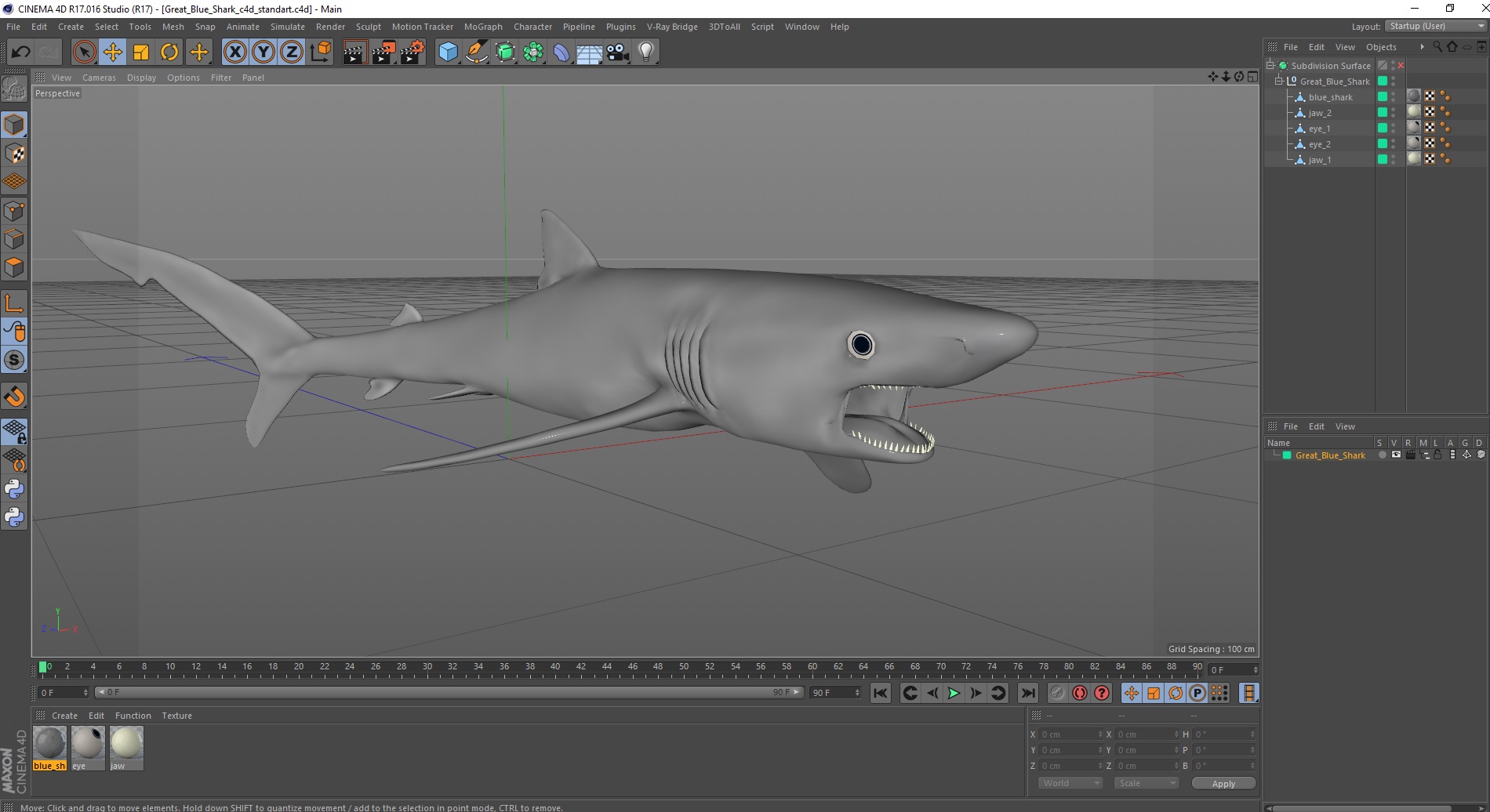Go to end of animation
This screenshot has height=812, width=1490.
point(1027,693)
